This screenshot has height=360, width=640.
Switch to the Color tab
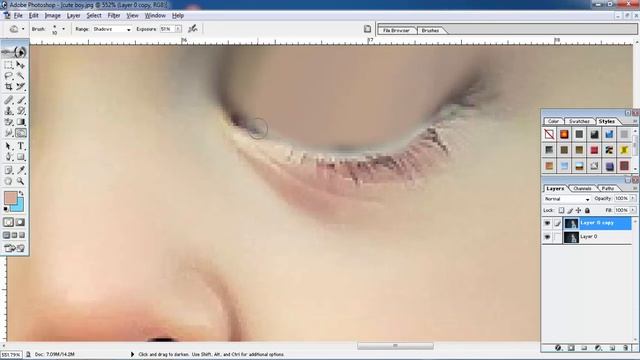[x=553, y=121]
